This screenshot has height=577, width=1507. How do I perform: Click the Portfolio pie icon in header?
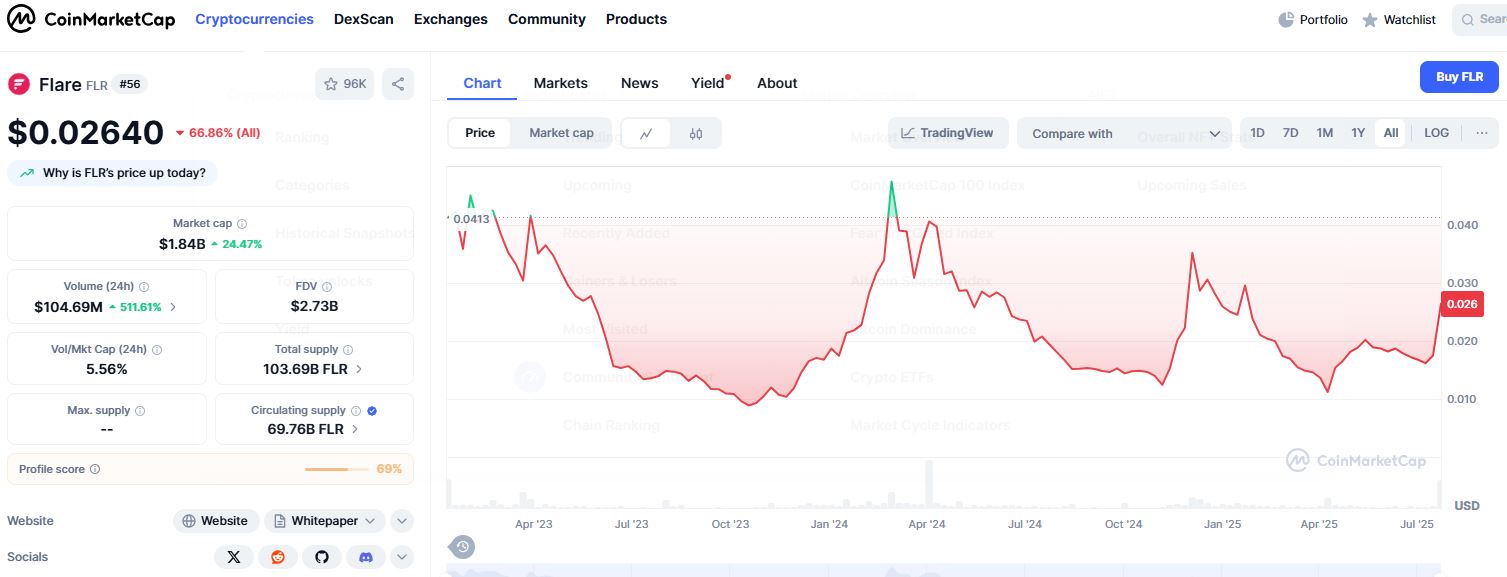coord(1286,20)
